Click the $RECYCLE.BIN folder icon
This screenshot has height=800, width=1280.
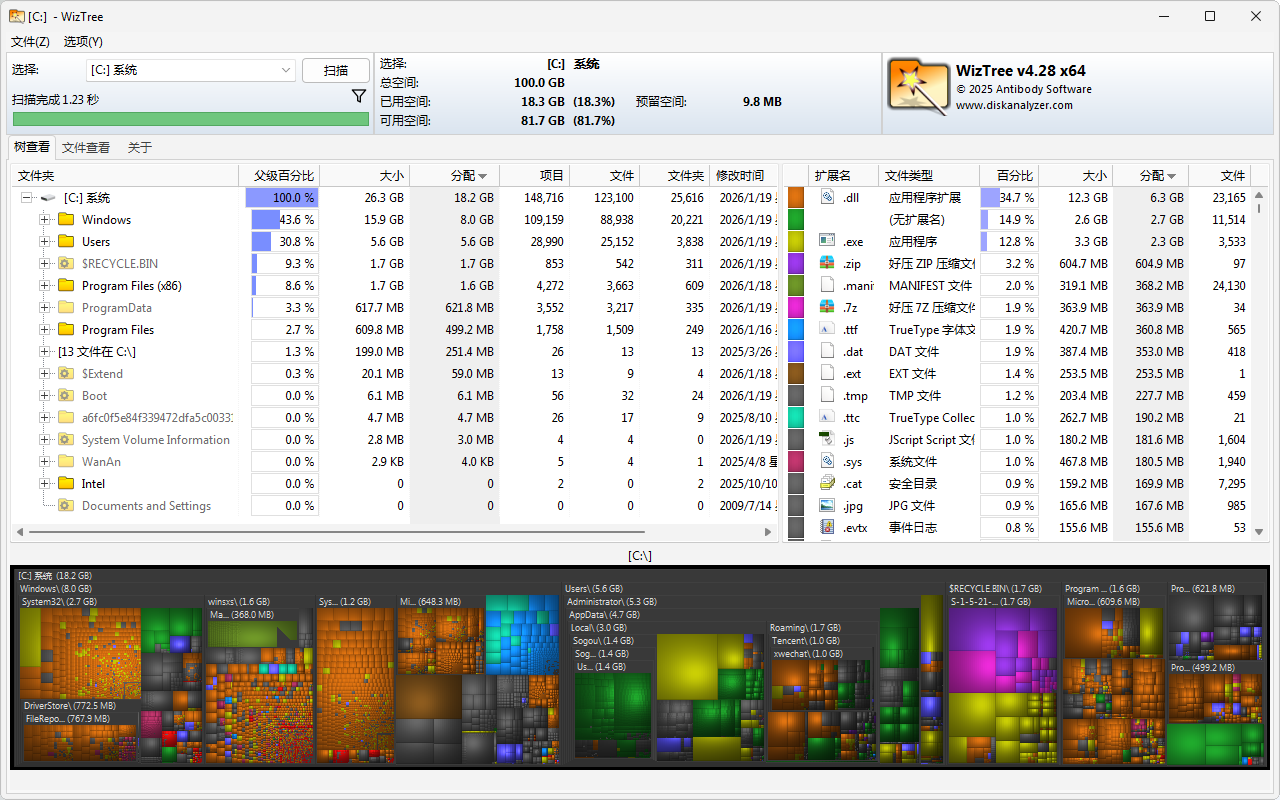pos(67,264)
